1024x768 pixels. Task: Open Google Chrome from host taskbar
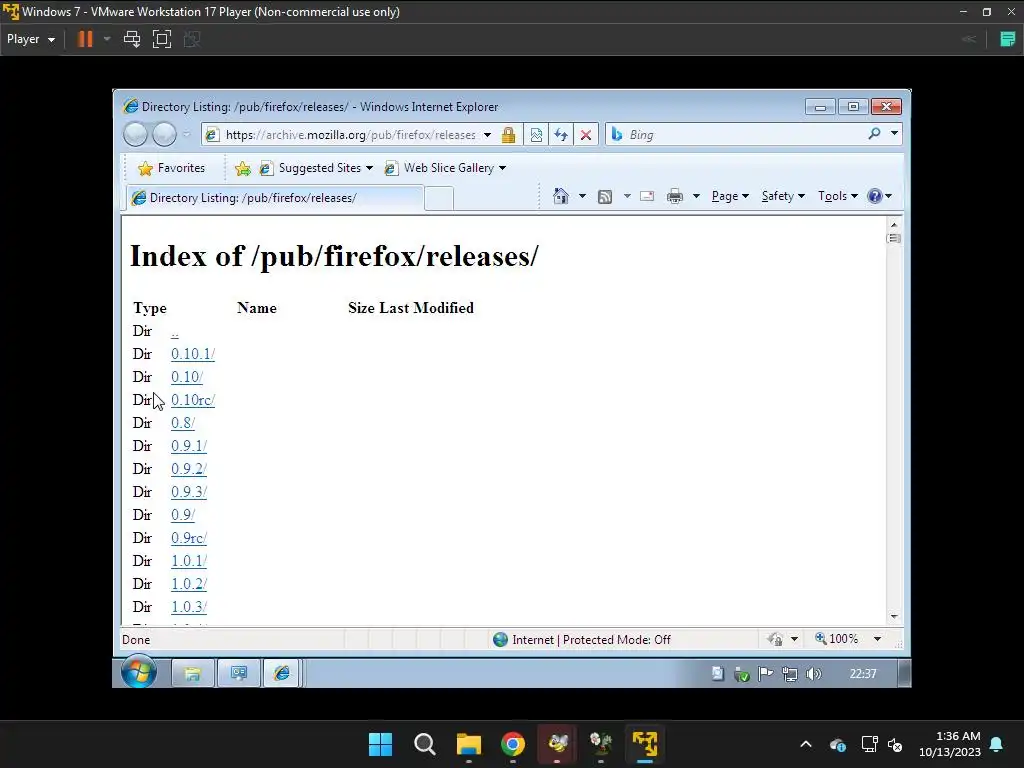click(513, 744)
